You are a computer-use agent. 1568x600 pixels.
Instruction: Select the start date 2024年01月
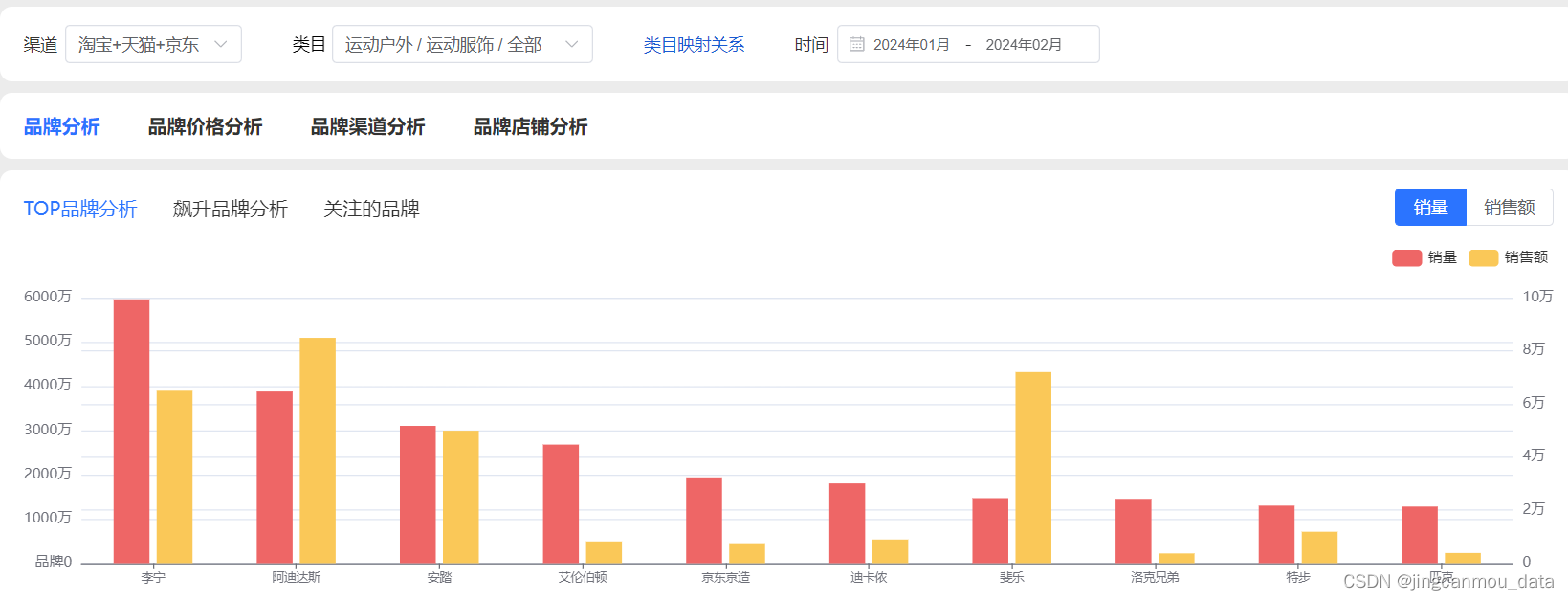pos(912,45)
